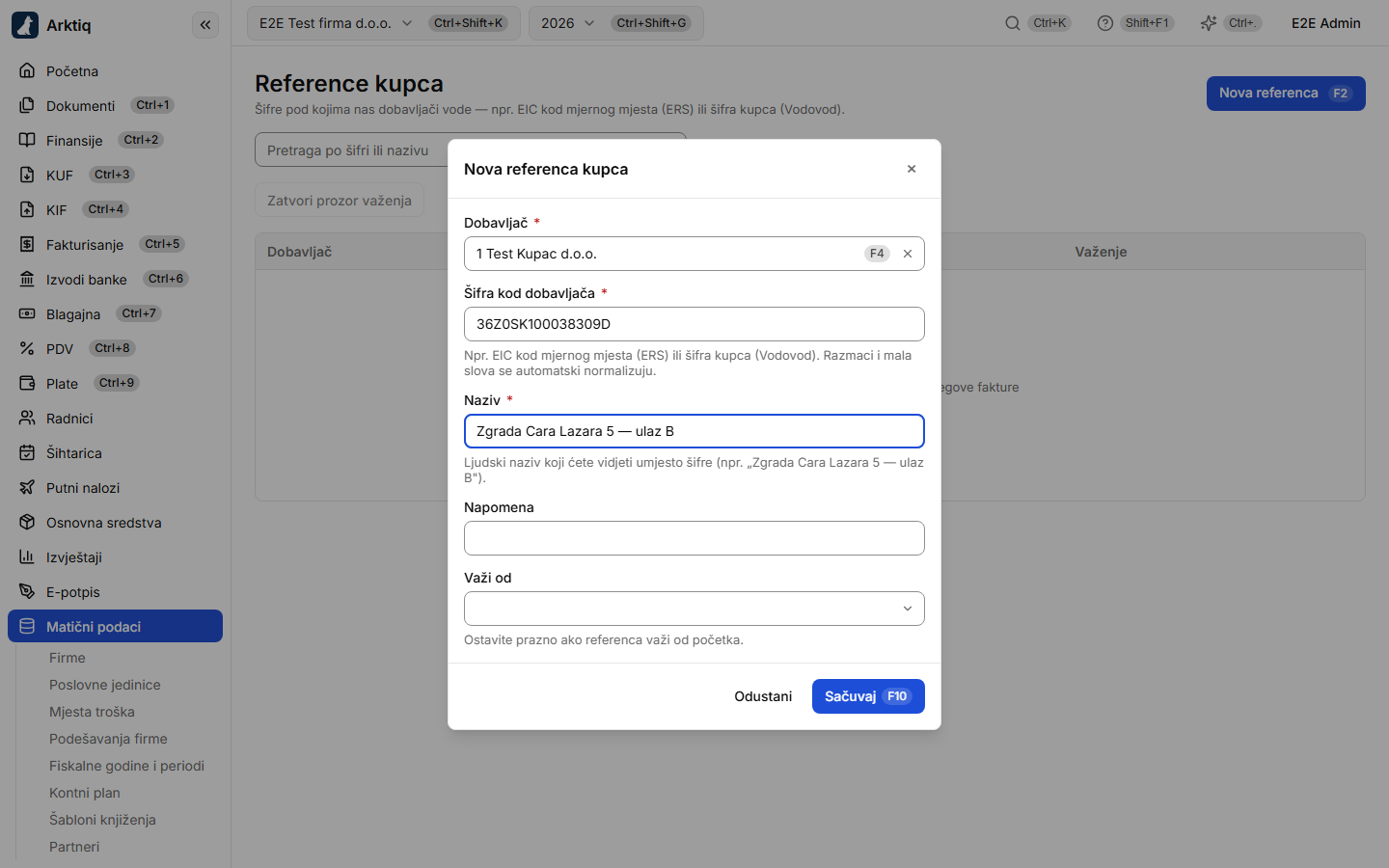Click the Izvještaji chart icon

(27, 557)
